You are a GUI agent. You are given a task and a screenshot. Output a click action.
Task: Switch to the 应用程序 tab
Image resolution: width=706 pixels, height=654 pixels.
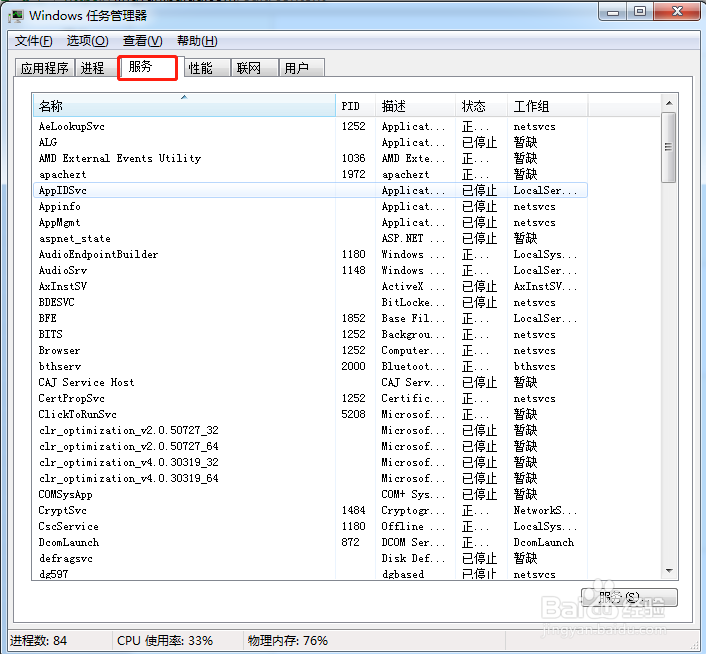pyautogui.click(x=44, y=68)
